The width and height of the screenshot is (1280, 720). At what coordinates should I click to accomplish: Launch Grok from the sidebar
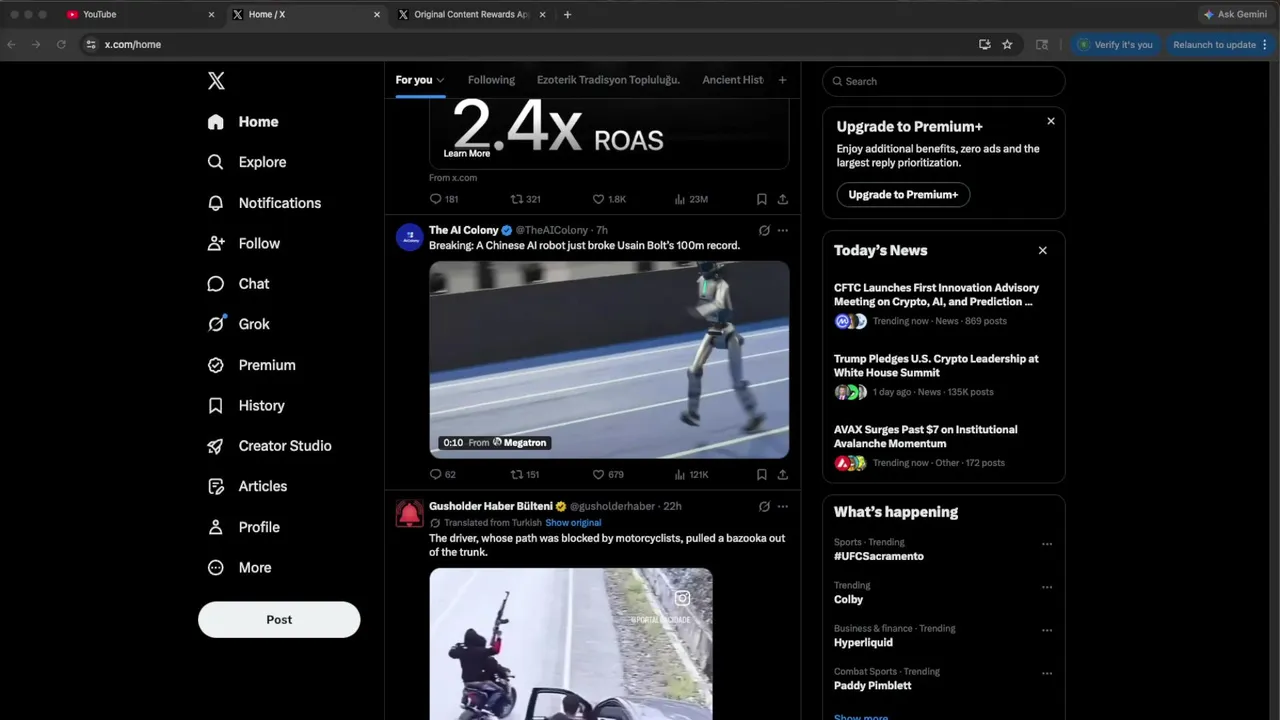[238, 324]
